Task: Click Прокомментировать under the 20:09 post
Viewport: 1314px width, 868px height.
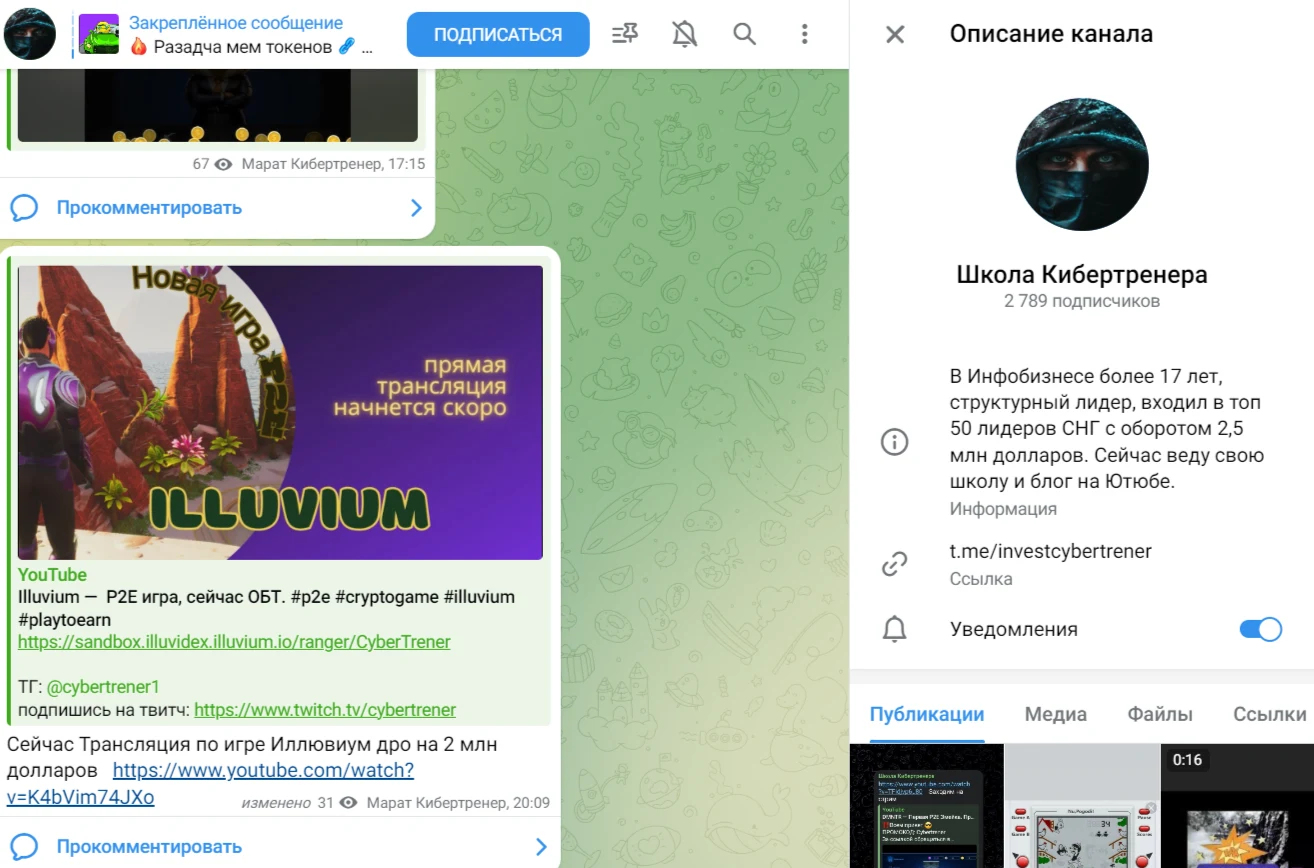Action: coord(149,847)
